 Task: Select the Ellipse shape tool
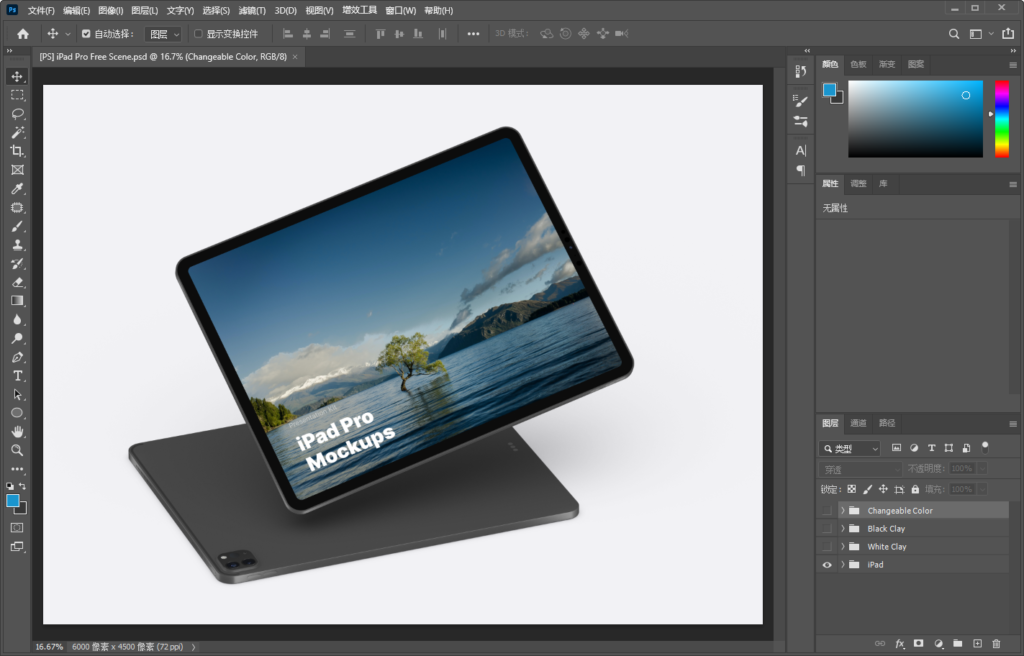tap(17, 413)
